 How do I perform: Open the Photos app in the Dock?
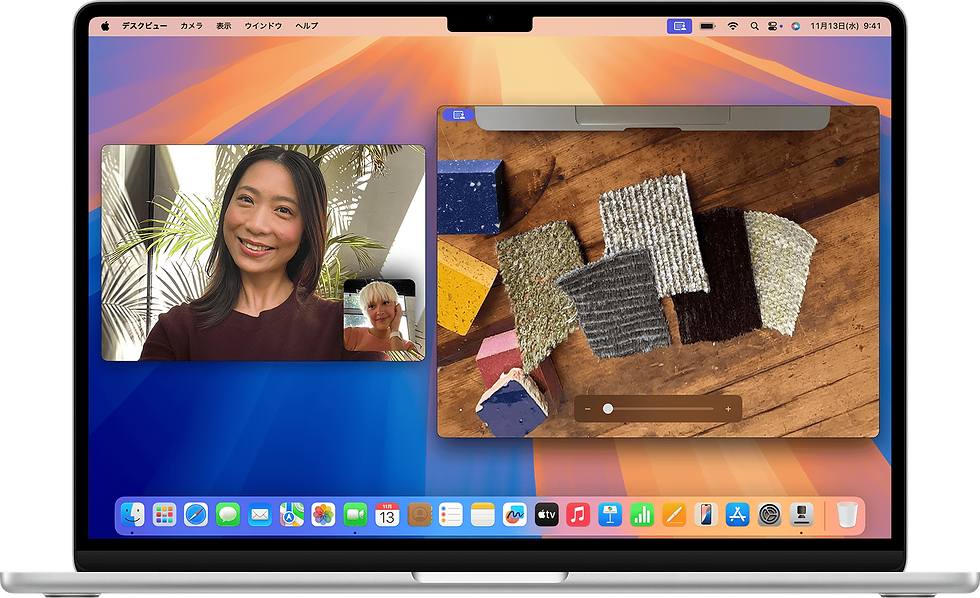(323, 515)
